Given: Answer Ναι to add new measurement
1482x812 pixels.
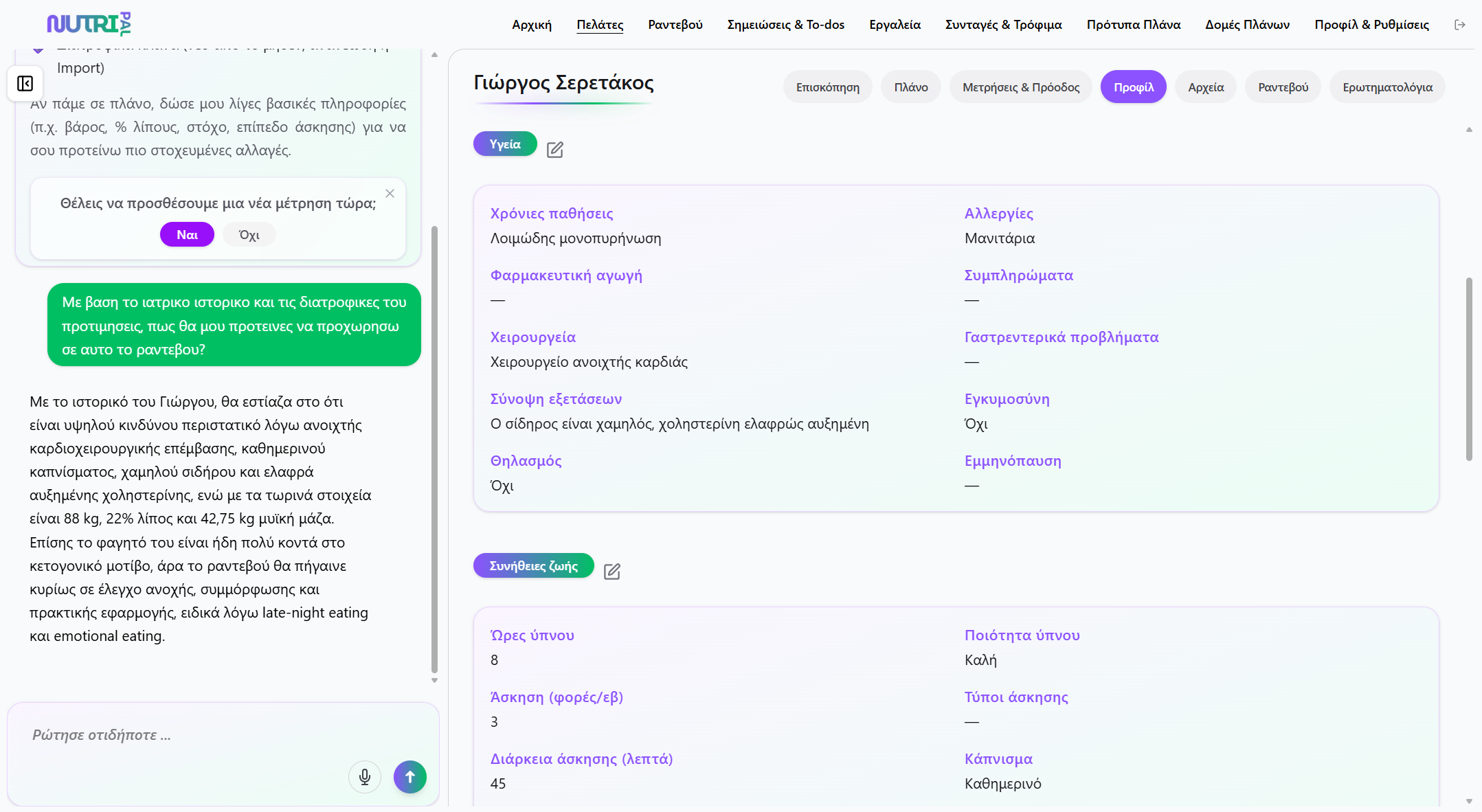Looking at the screenshot, I should click(x=187, y=235).
